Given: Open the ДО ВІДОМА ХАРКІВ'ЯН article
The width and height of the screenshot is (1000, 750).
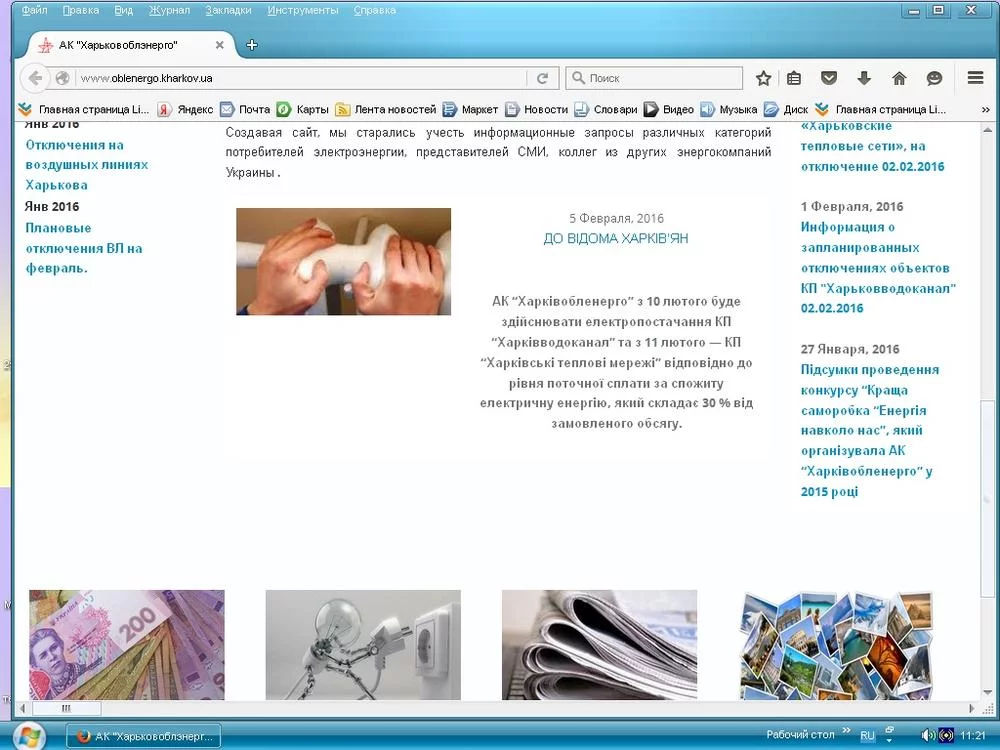Looking at the screenshot, I should coord(615,239).
